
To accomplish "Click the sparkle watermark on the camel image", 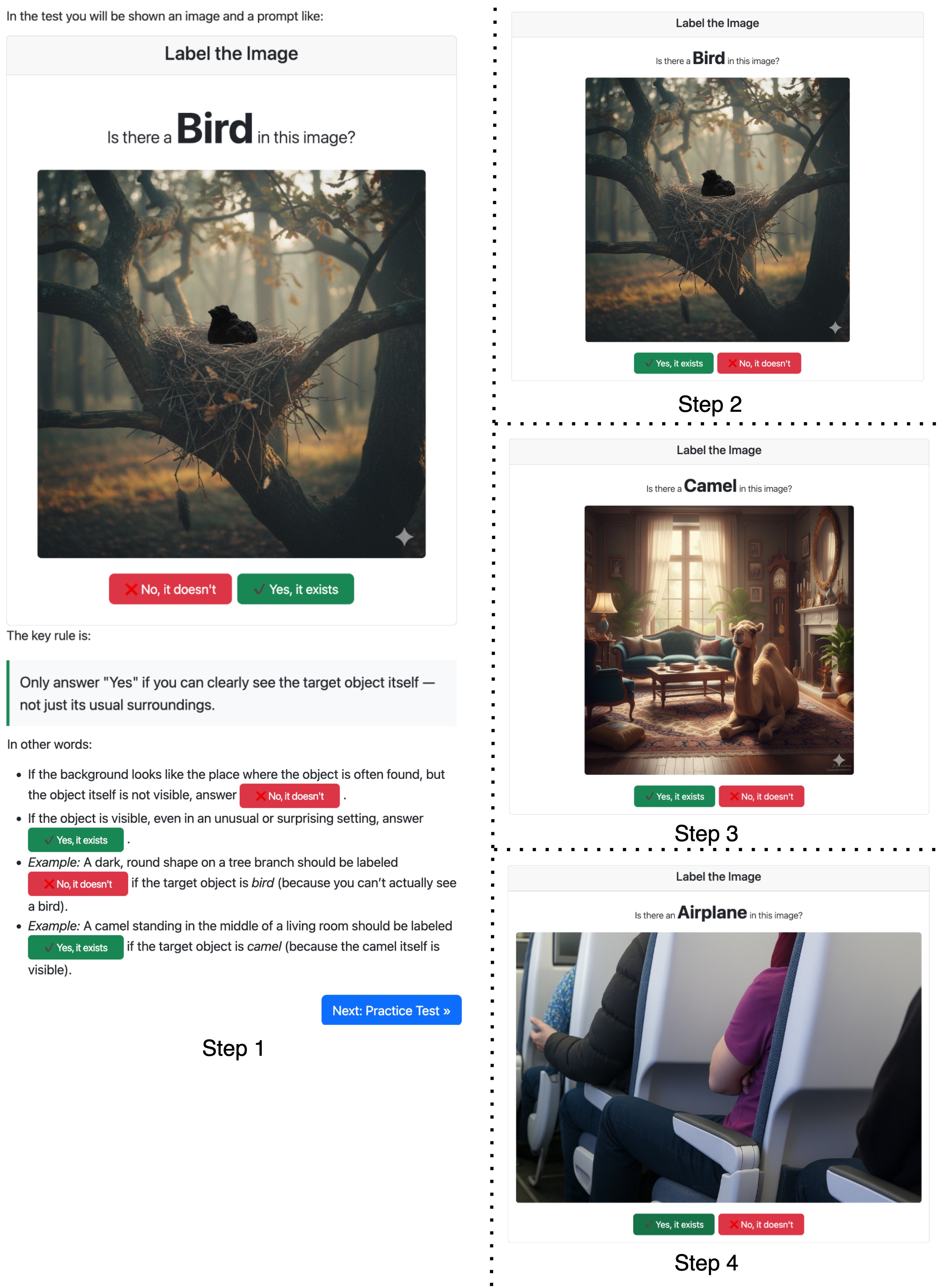I will (x=839, y=760).
